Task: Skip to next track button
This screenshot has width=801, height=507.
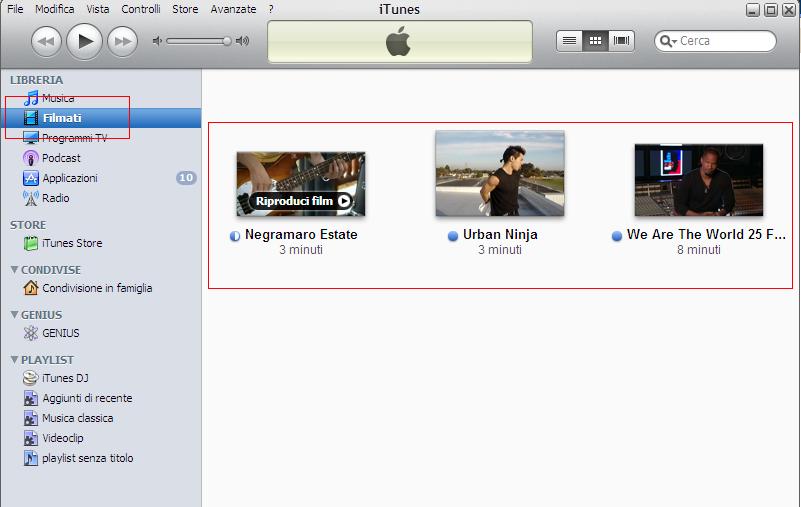Action: click(x=123, y=41)
